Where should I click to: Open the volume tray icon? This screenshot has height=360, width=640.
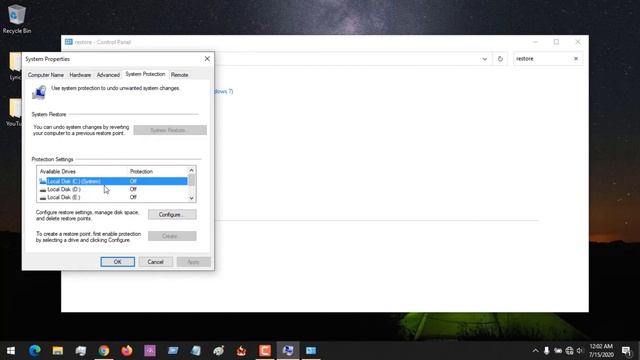[580, 351]
